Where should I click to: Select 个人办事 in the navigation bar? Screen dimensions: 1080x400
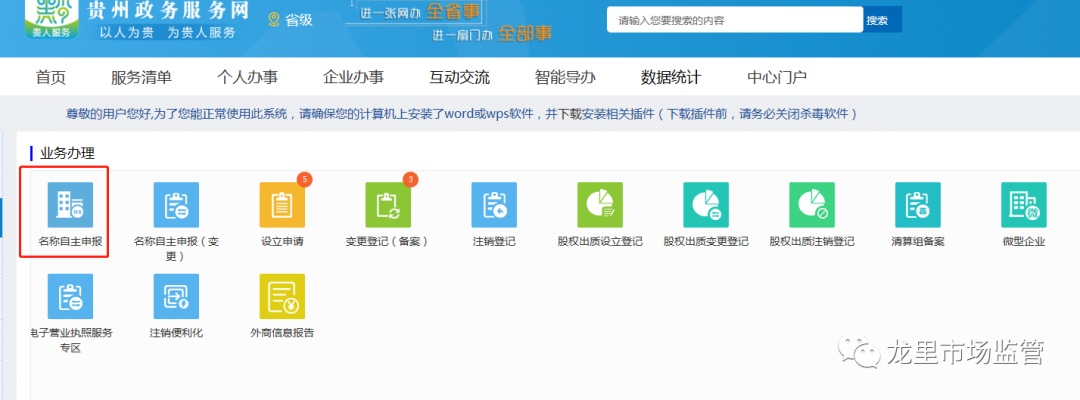tap(247, 77)
